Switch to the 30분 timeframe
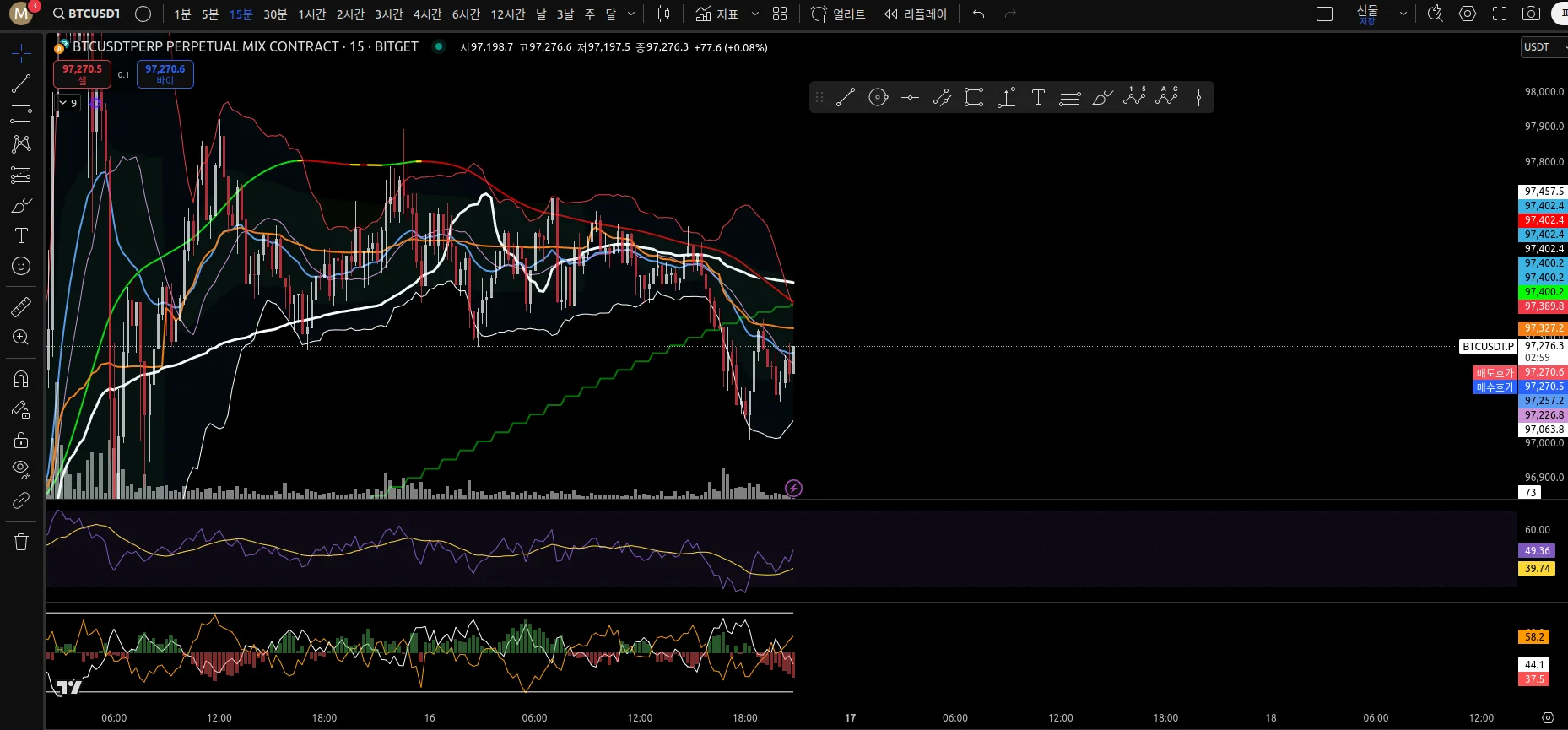Image resolution: width=1568 pixels, height=730 pixels. click(275, 14)
